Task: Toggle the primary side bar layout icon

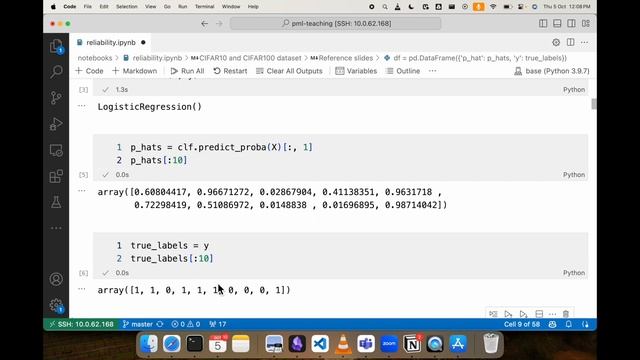Action: [543, 24]
